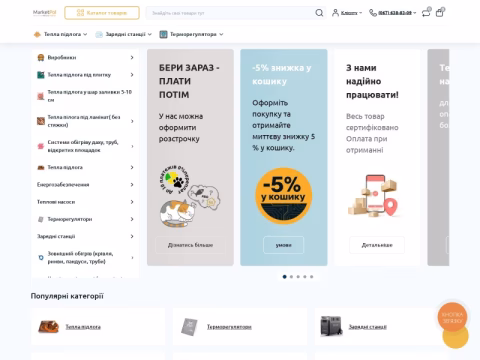Click the шар заливки category icon
This screenshot has width=480, height=360.
click(x=41, y=96)
